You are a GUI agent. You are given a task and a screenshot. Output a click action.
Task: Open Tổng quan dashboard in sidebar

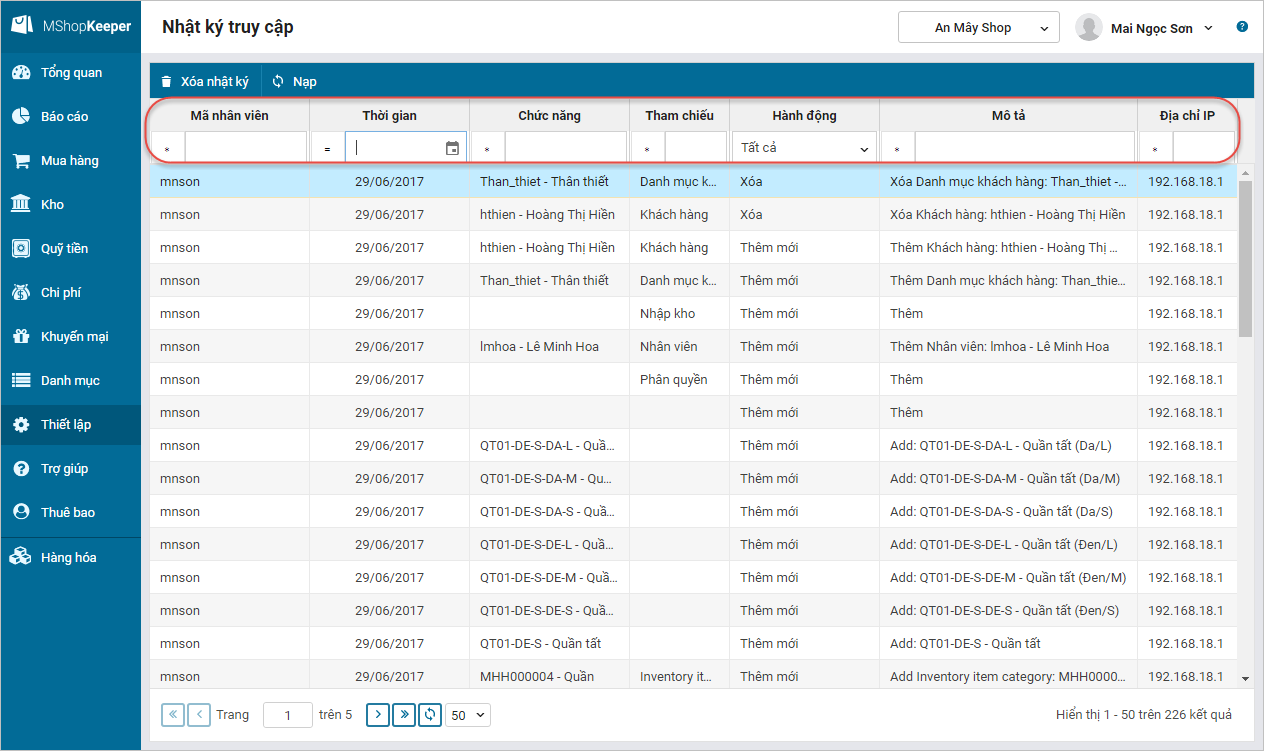pos(70,72)
